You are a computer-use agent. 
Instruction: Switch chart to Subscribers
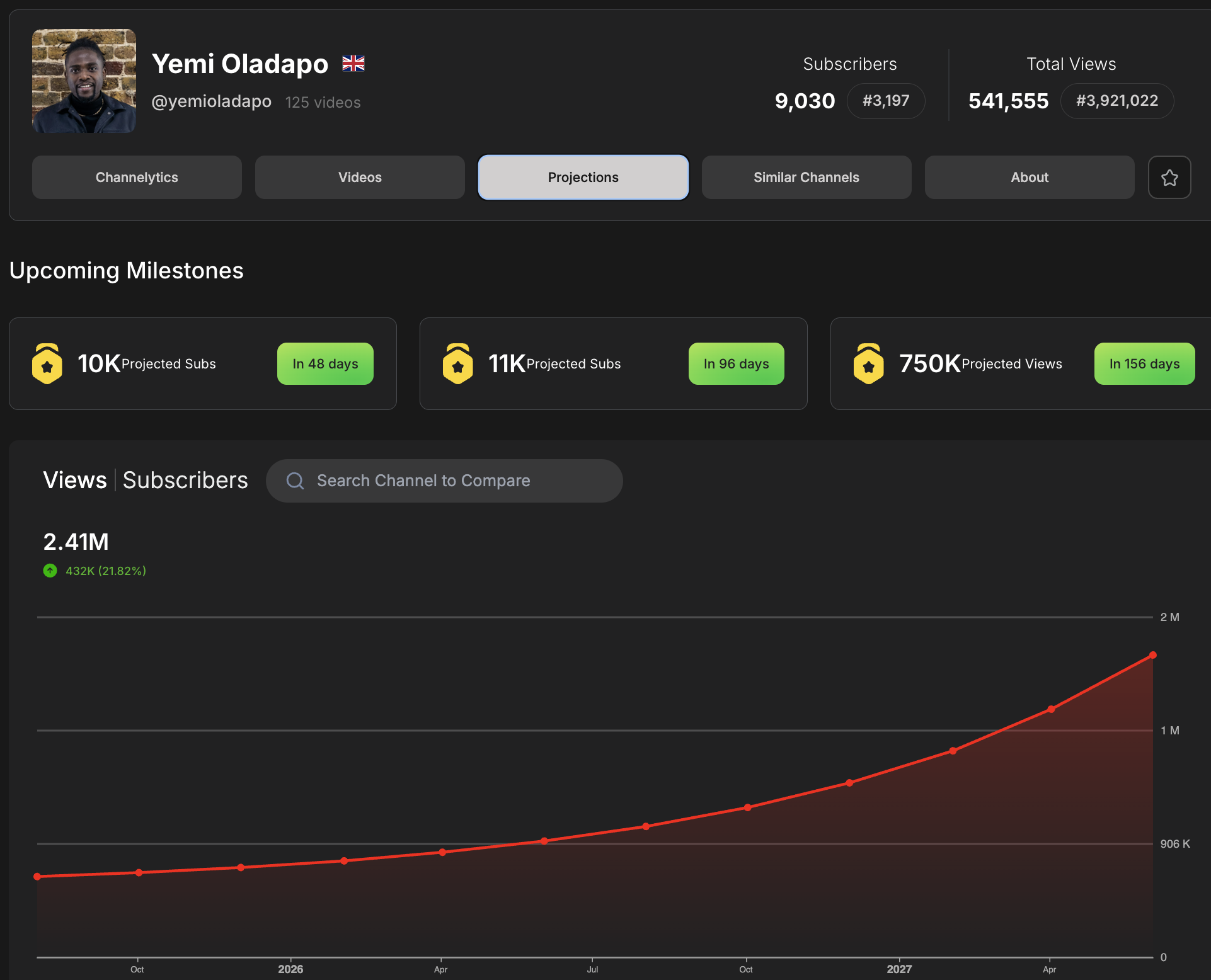pyautogui.click(x=185, y=481)
